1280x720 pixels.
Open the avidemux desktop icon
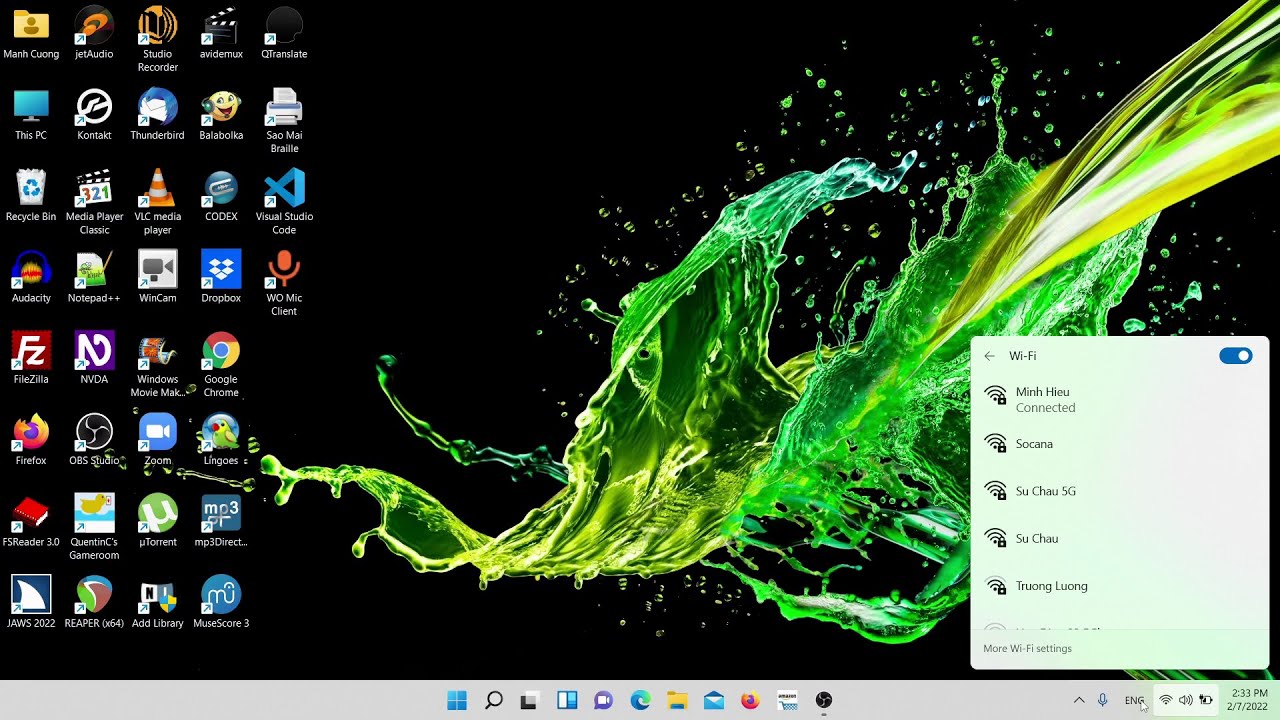pyautogui.click(x=221, y=34)
